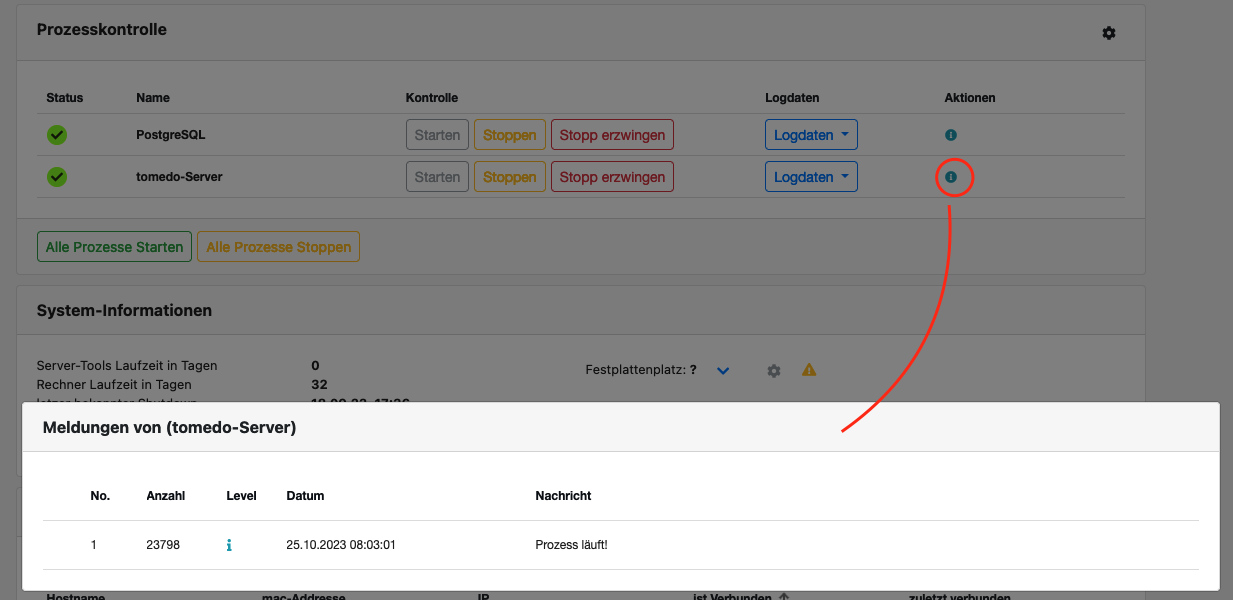Click Stopp erzwingen for PostgreSQL

pyautogui.click(x=612, y=135)
